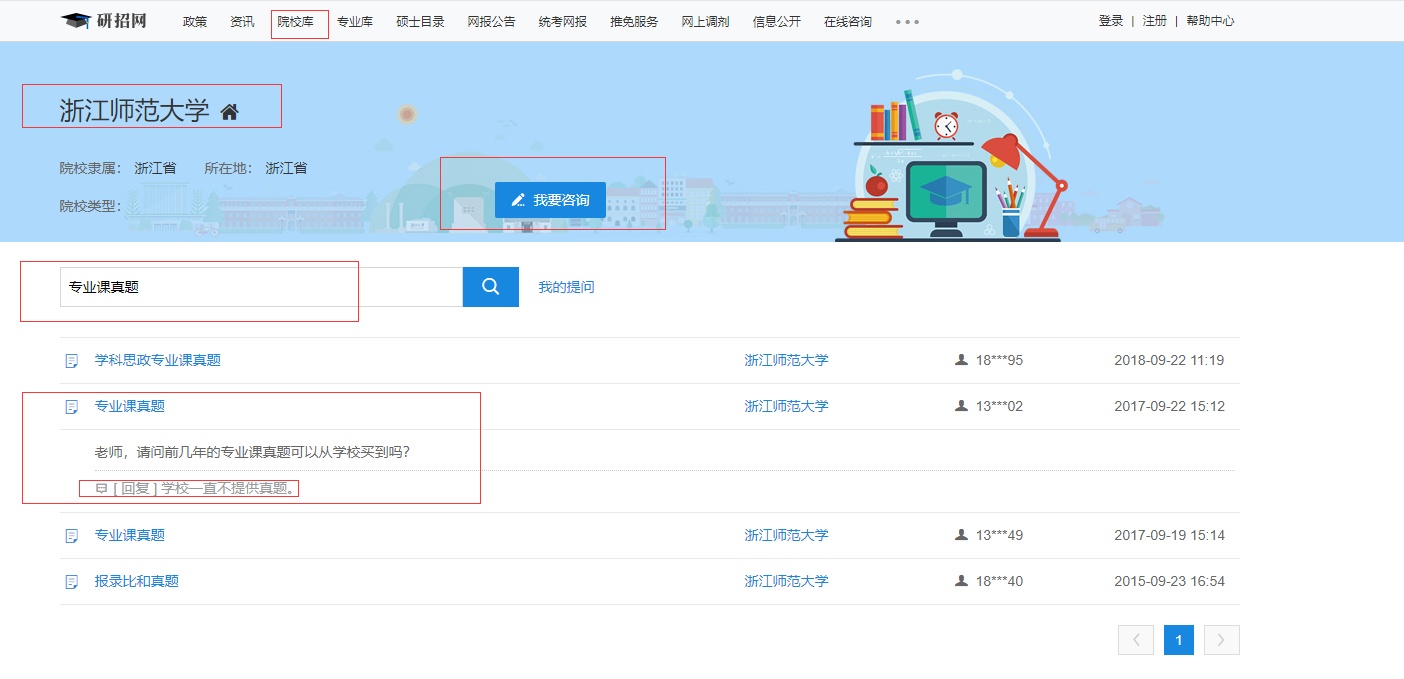Click the home icon beside 浙江师范大学
The width and height of the screenshot is (1404, 679).
tap(230, 112)
